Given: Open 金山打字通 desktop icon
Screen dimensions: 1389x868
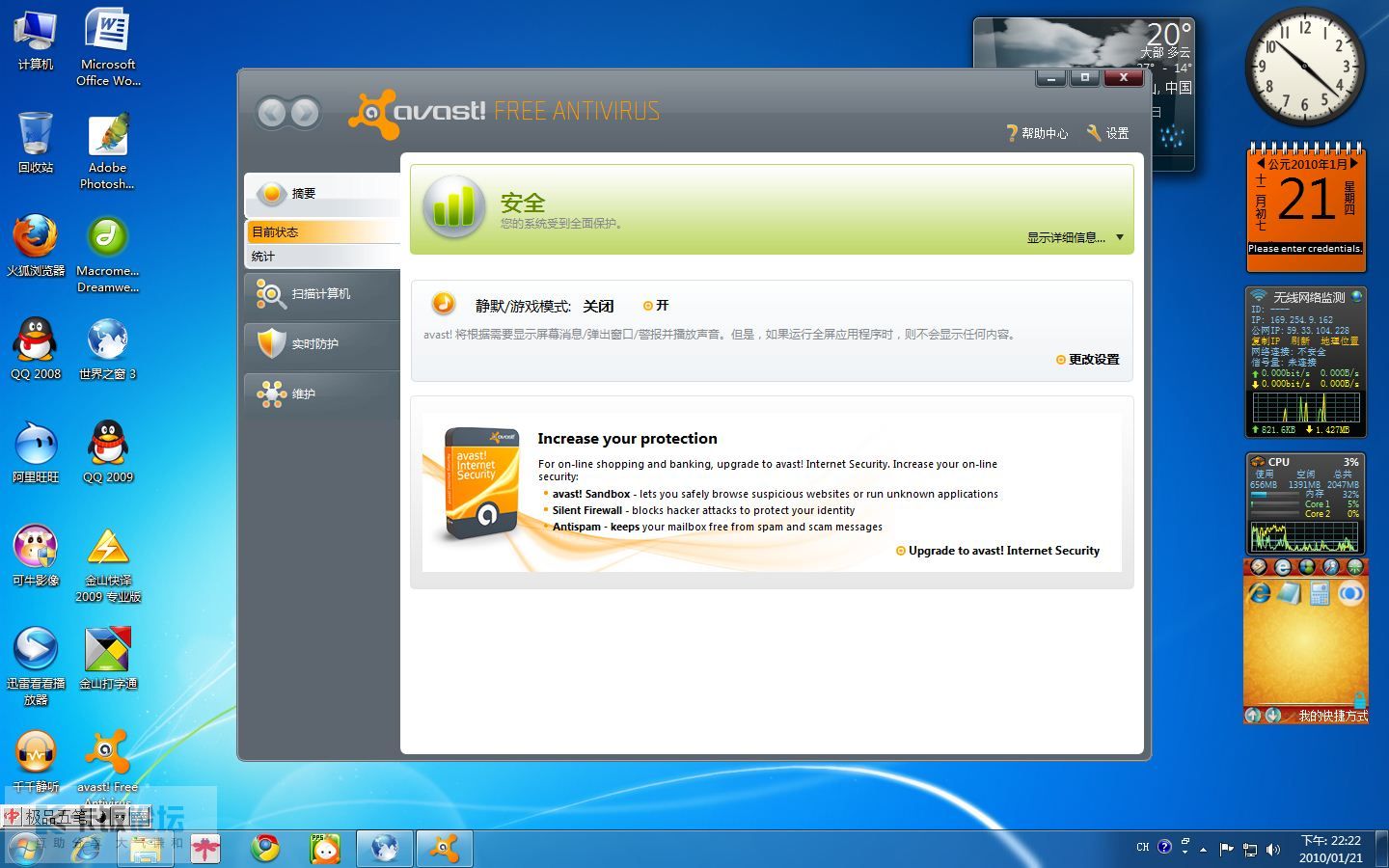Looking at the screenshot, I should [108, 660].
